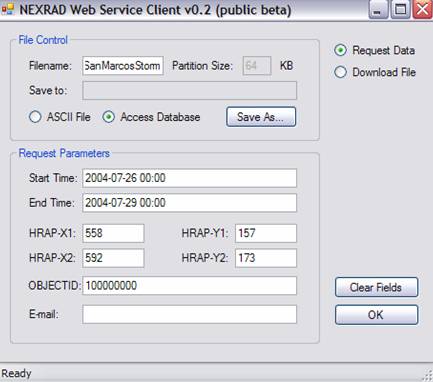Click the HRAP-Y1: label
This screenshot has height=382, width=433.
coord(205,233)
